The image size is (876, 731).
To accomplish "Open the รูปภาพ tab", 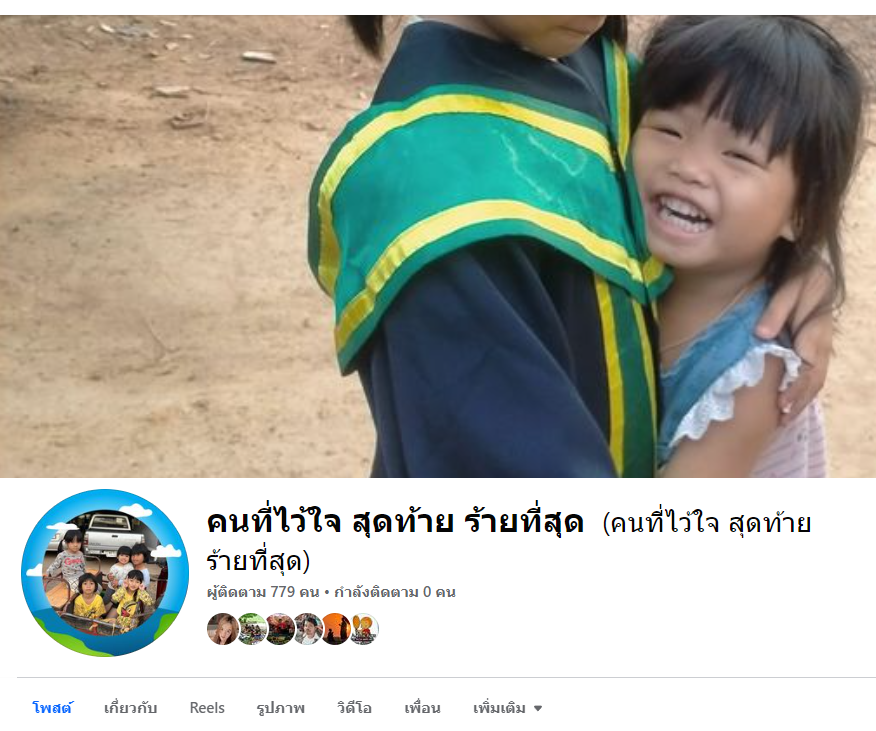I will 280,708.
